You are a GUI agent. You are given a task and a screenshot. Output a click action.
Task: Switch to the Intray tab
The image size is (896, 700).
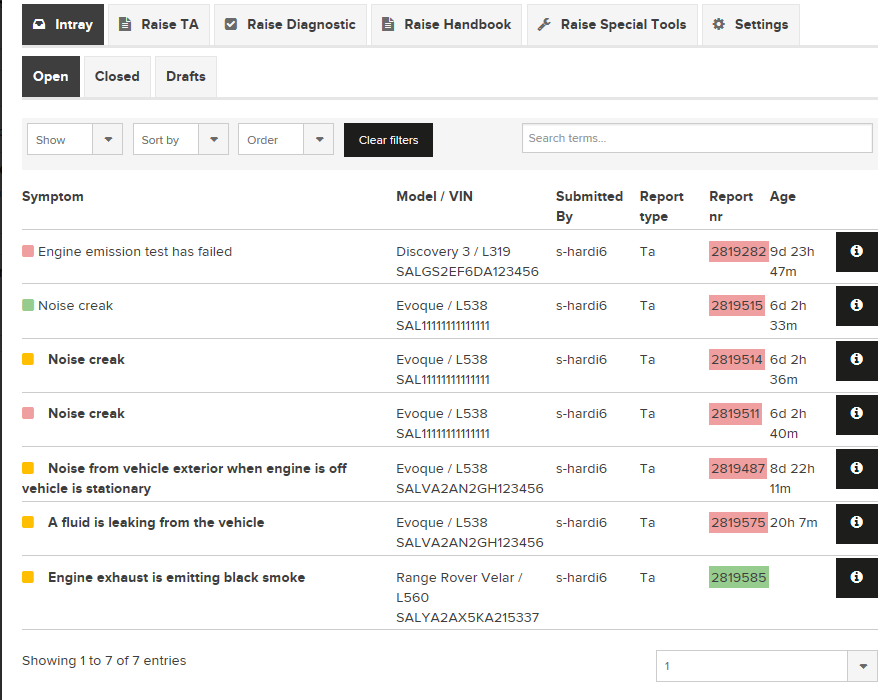pyautogui.click(x=63, y=25)
